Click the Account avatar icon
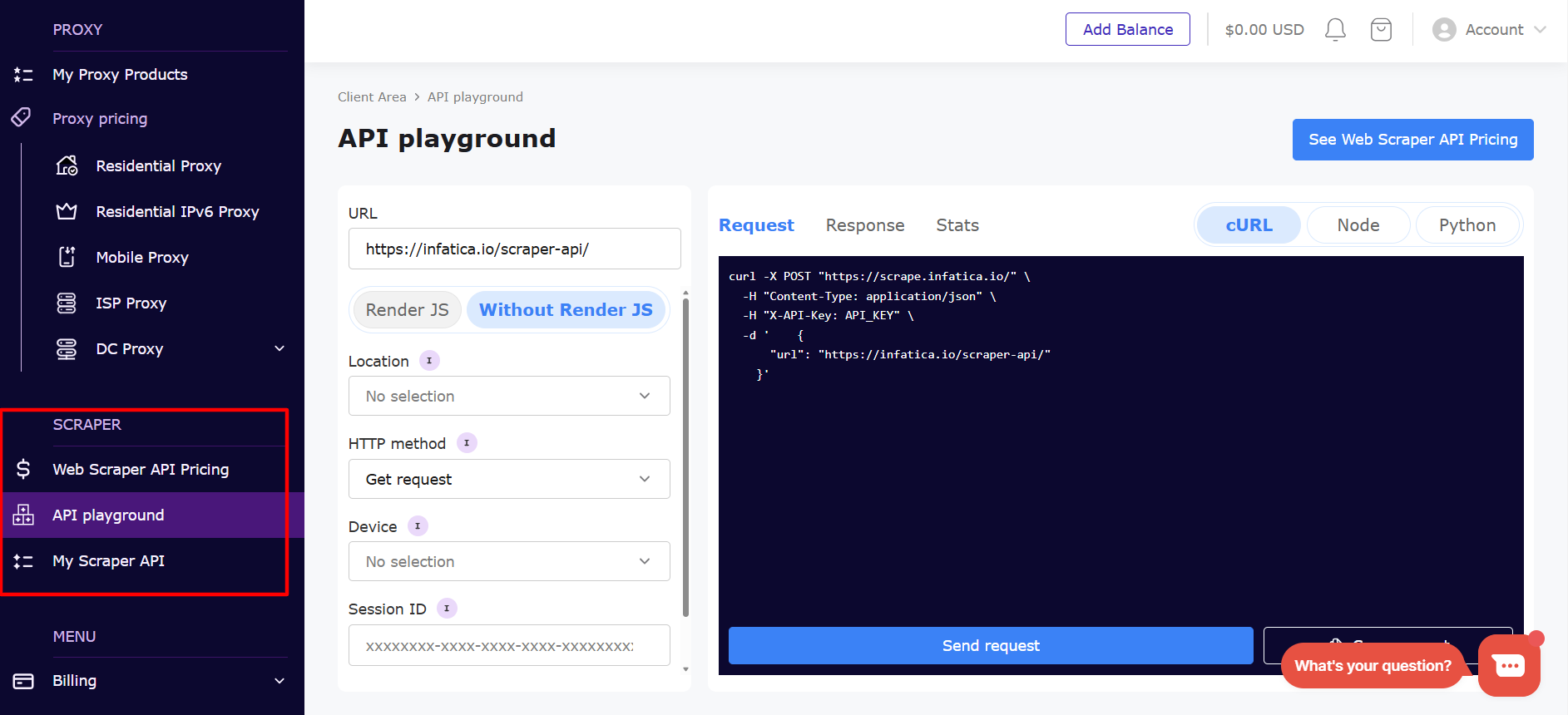 coord(1444,30)
